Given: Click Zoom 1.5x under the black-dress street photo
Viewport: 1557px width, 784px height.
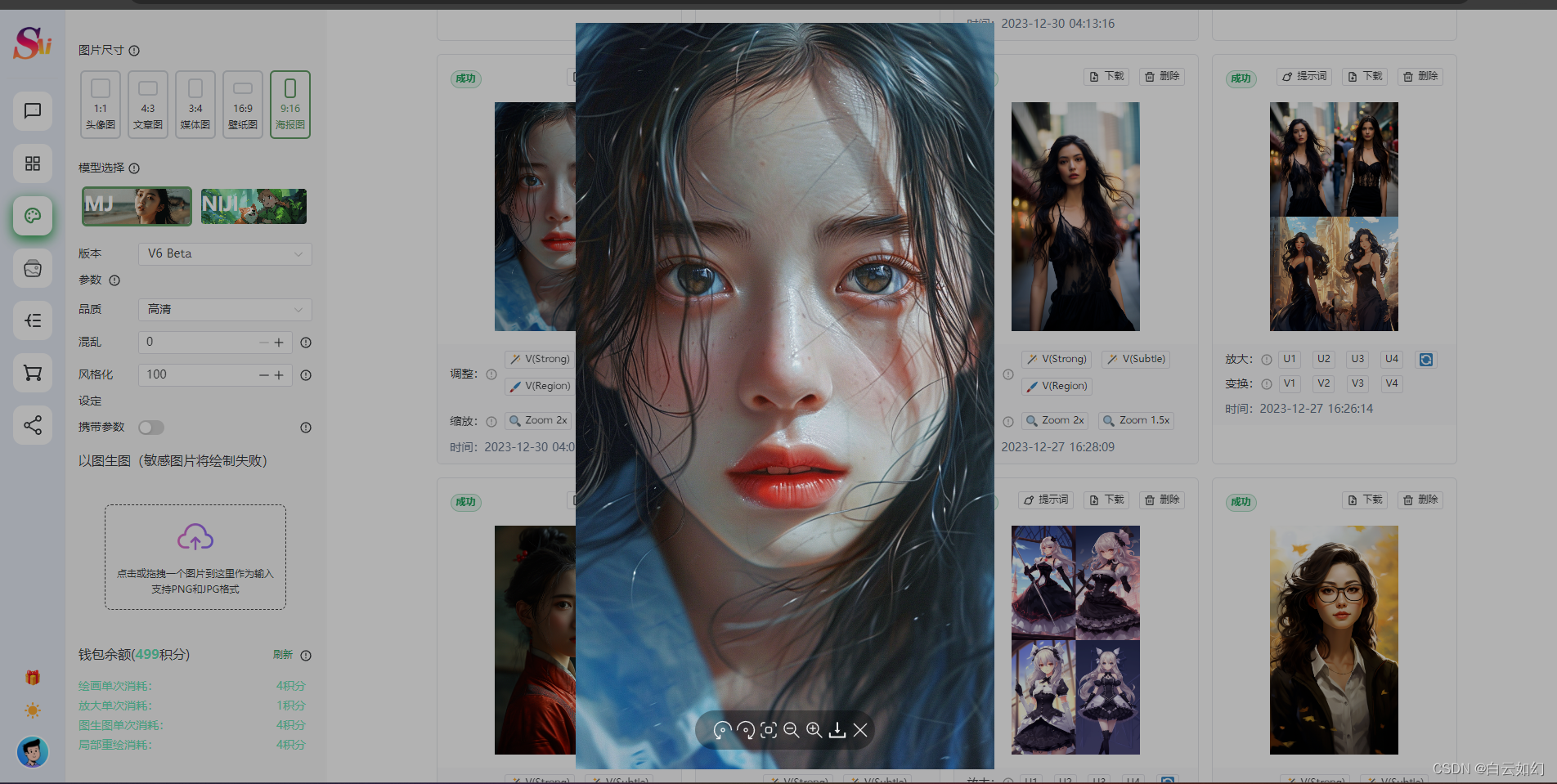Looking at the screenshot, I should click(x=1136, y=420).
